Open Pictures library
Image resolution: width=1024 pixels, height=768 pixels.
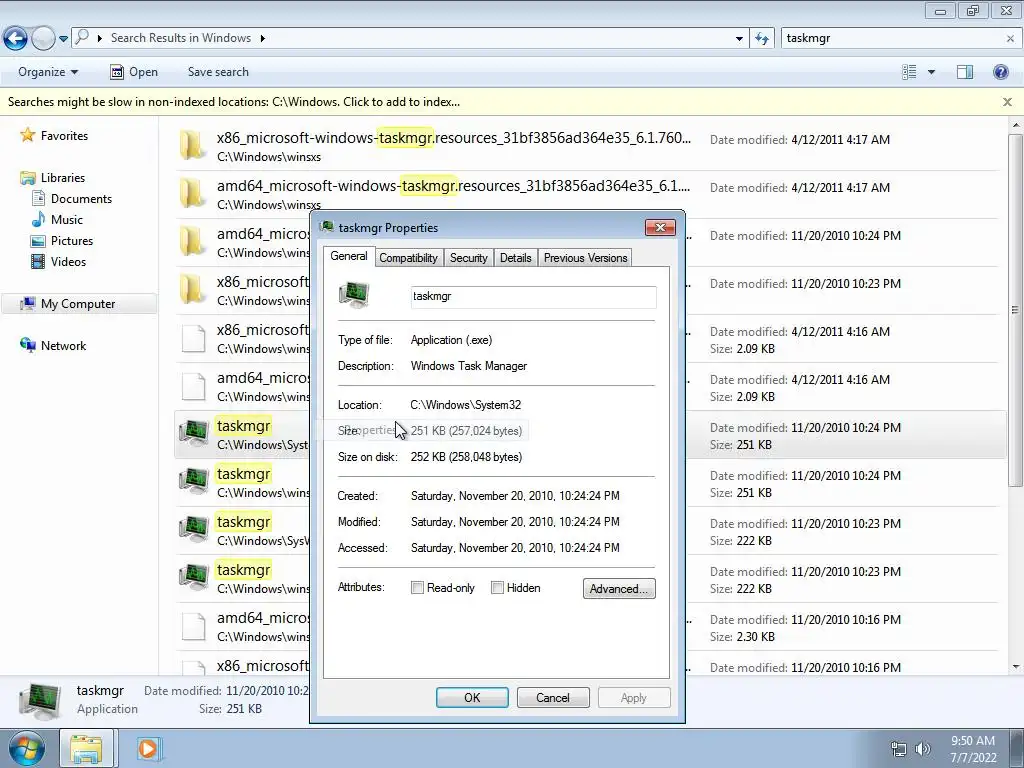pos(72,240)
